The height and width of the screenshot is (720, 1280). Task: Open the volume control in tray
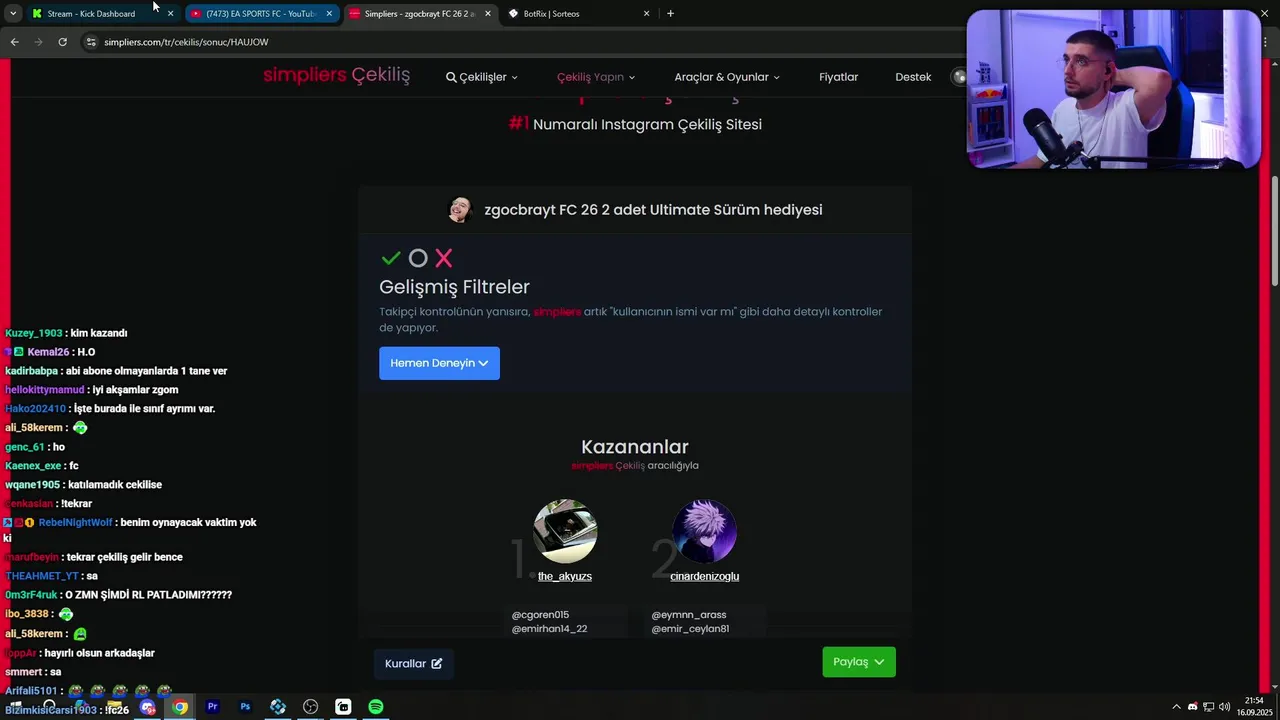tap(1224, 707)
